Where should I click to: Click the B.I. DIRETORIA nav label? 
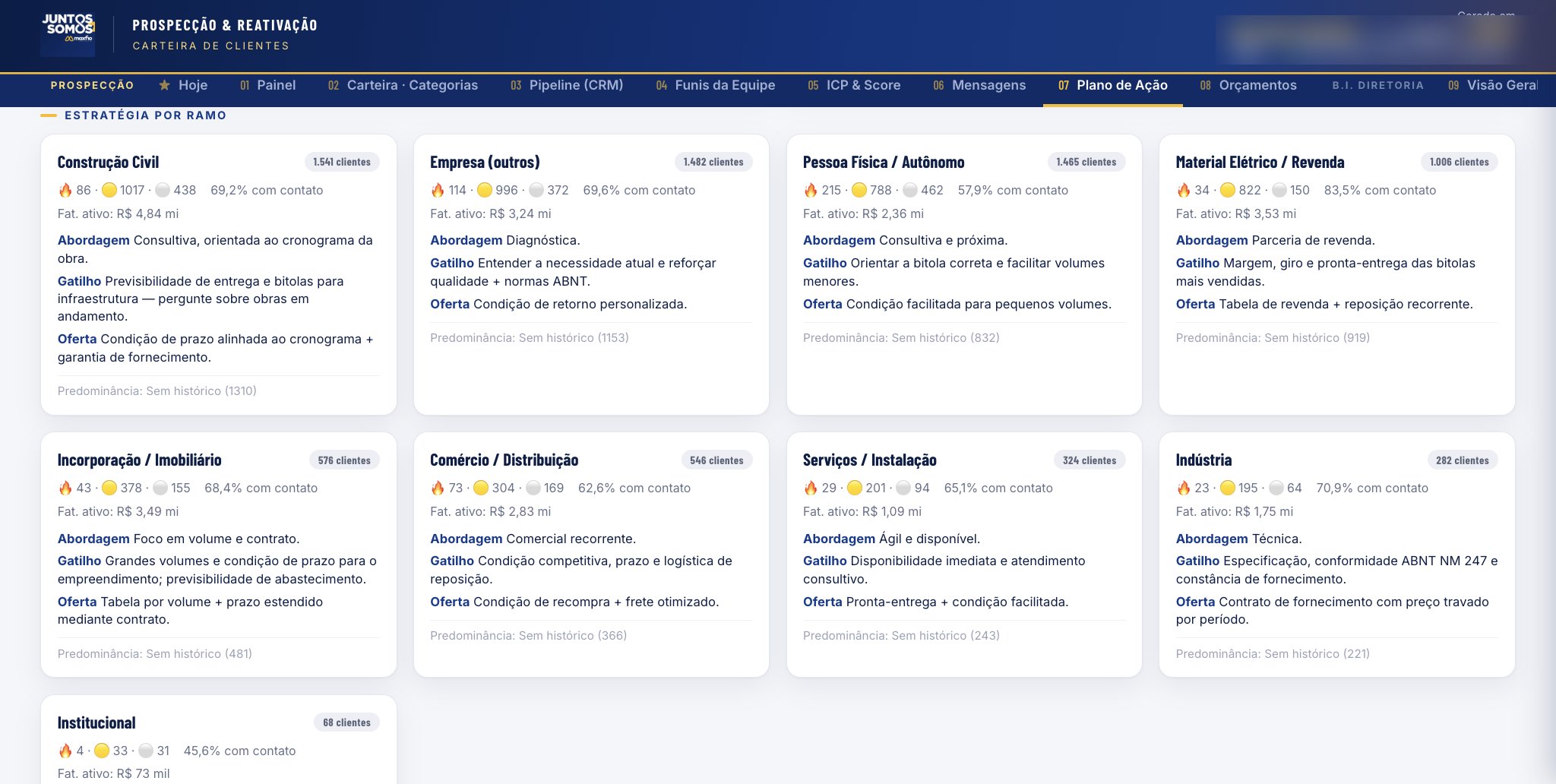(1377, 85)
